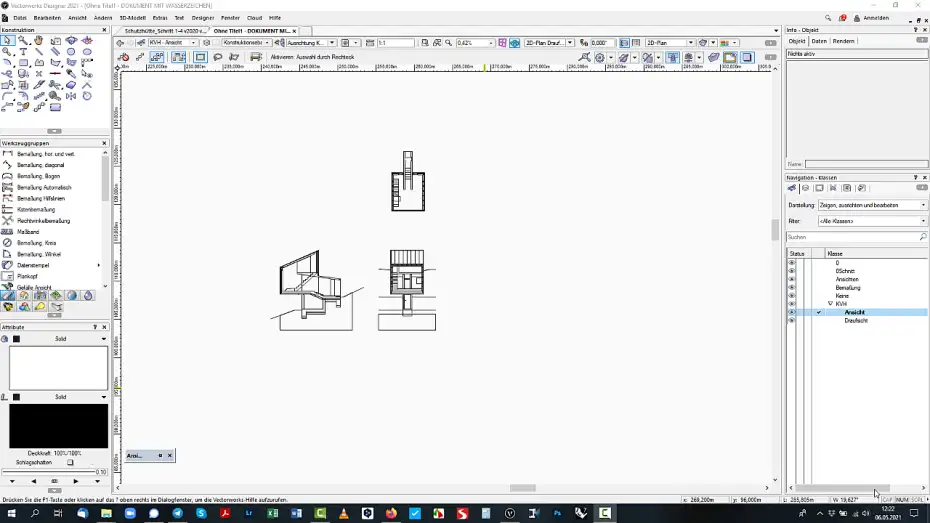Select the Double Line tool
Image resolution: width=930 pixels, height=523 pixels.
click(x=55, y=52)
